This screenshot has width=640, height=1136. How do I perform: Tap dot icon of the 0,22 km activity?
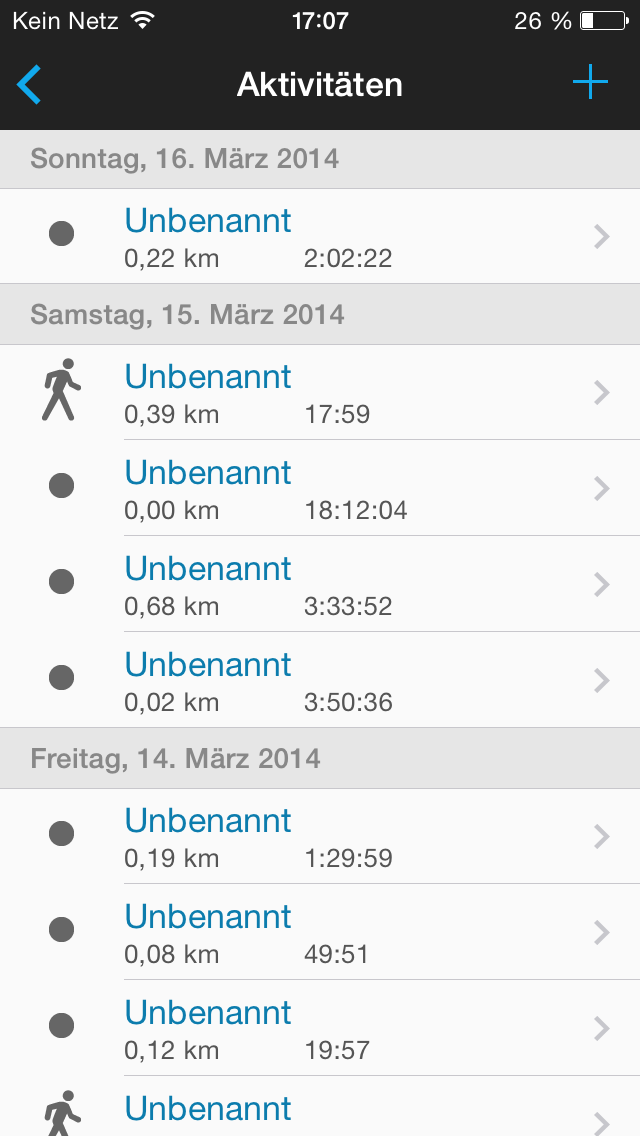point(62,235)
